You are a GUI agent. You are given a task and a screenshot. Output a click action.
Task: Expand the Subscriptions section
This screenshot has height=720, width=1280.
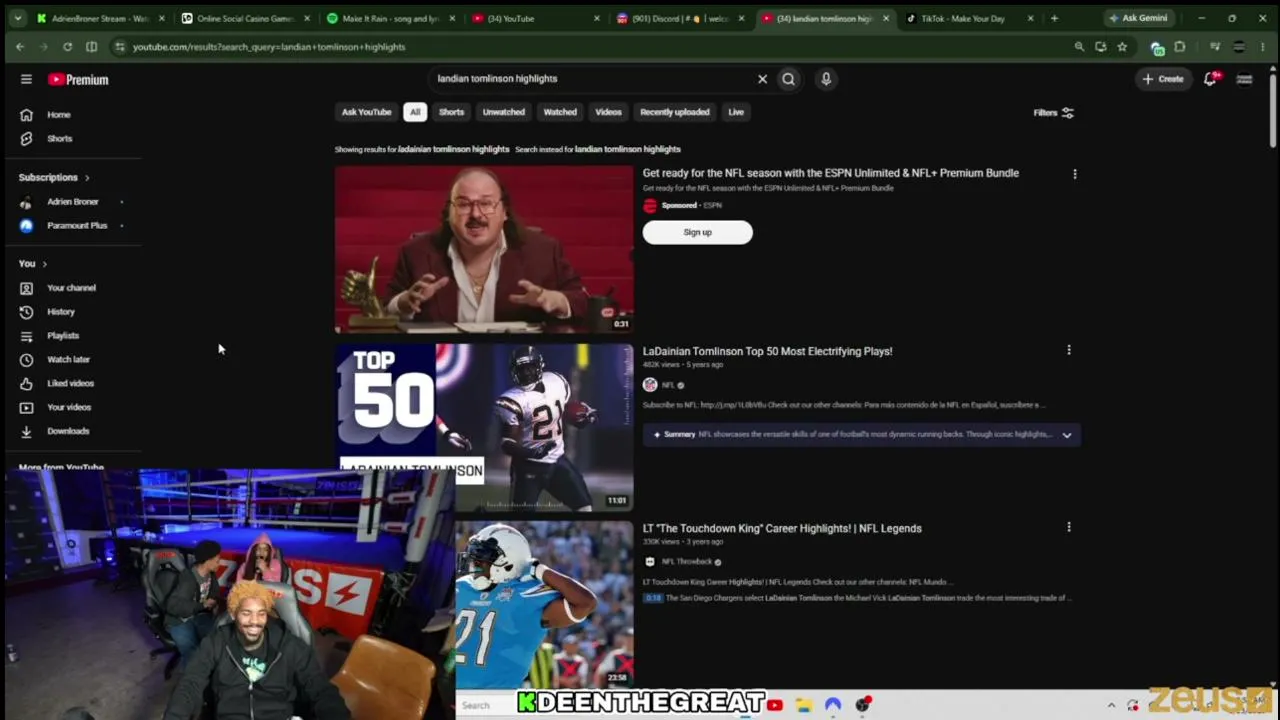[x=54, y=178]
